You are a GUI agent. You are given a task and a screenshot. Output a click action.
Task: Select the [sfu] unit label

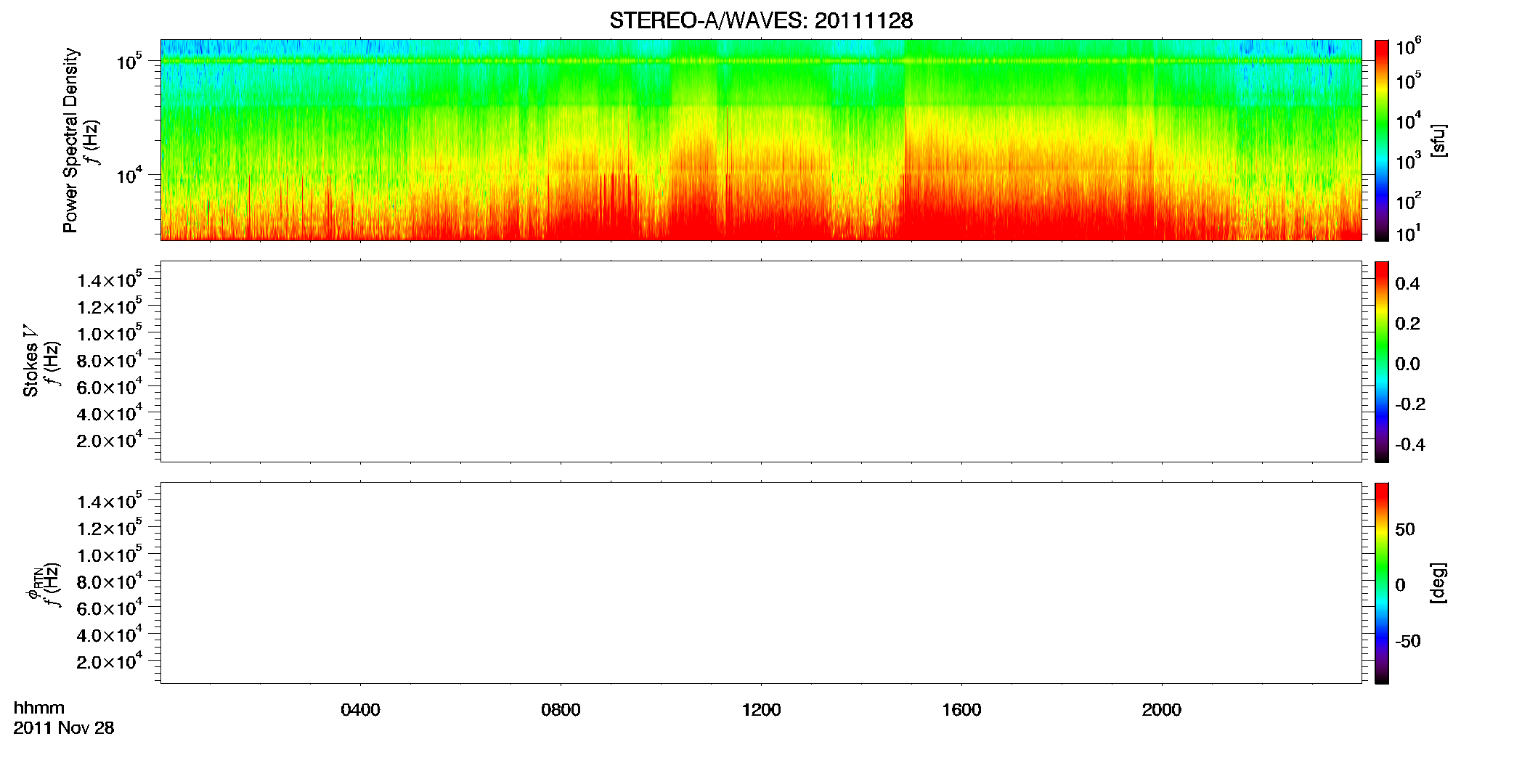pyautogui.click(x=1438, y=140)
